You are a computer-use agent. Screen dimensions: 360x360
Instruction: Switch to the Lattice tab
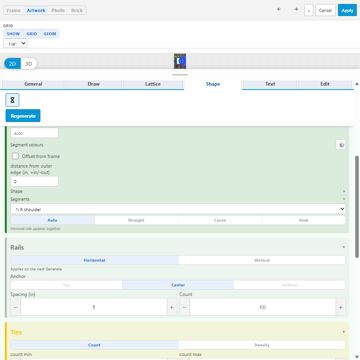tap(153, 84)
